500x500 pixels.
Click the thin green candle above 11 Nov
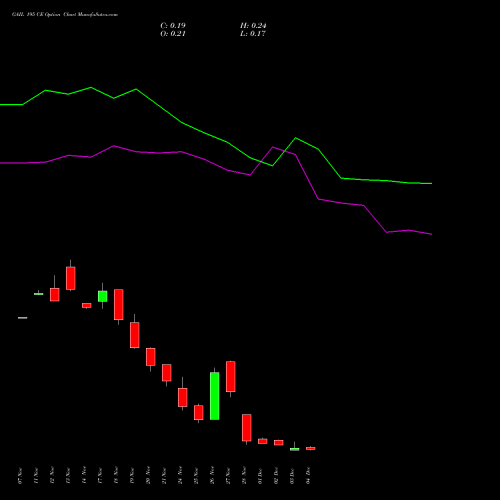tap(39, 294)
